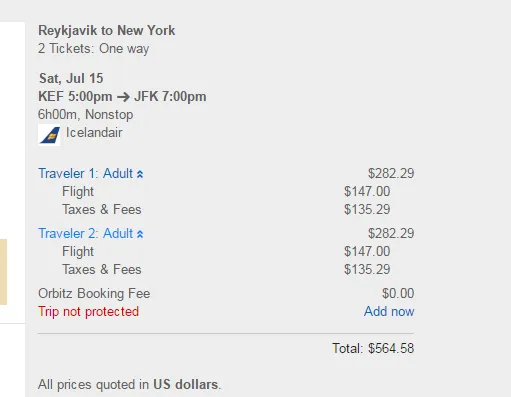Click the Icelandair airline name text
The image size is (511, 397).
(94, 133)
